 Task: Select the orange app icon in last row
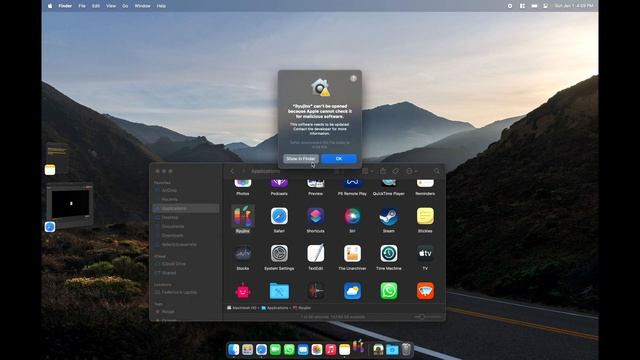425,291
